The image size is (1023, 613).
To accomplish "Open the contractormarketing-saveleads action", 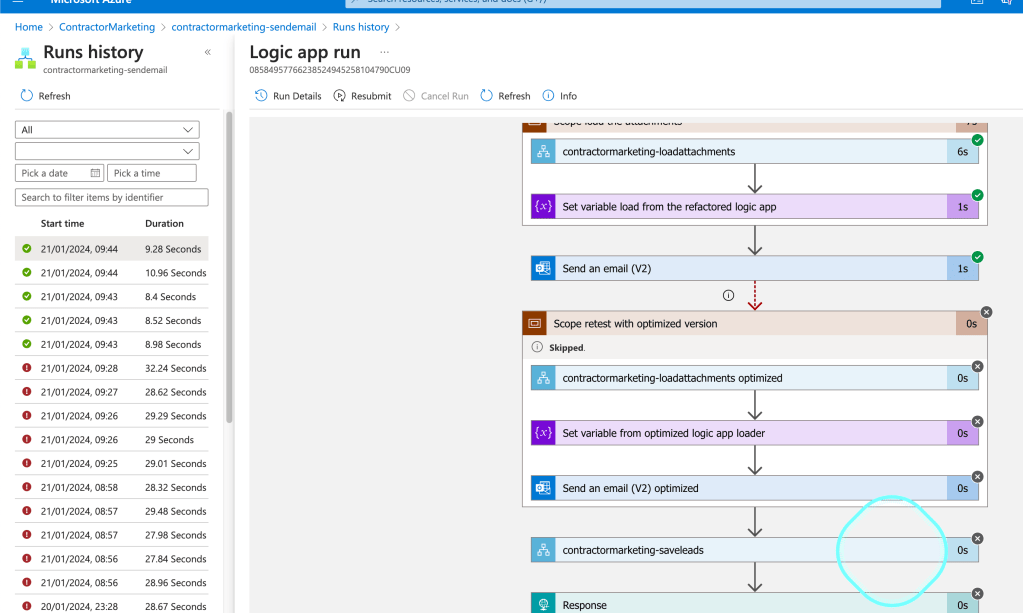I will pos(754,550).
